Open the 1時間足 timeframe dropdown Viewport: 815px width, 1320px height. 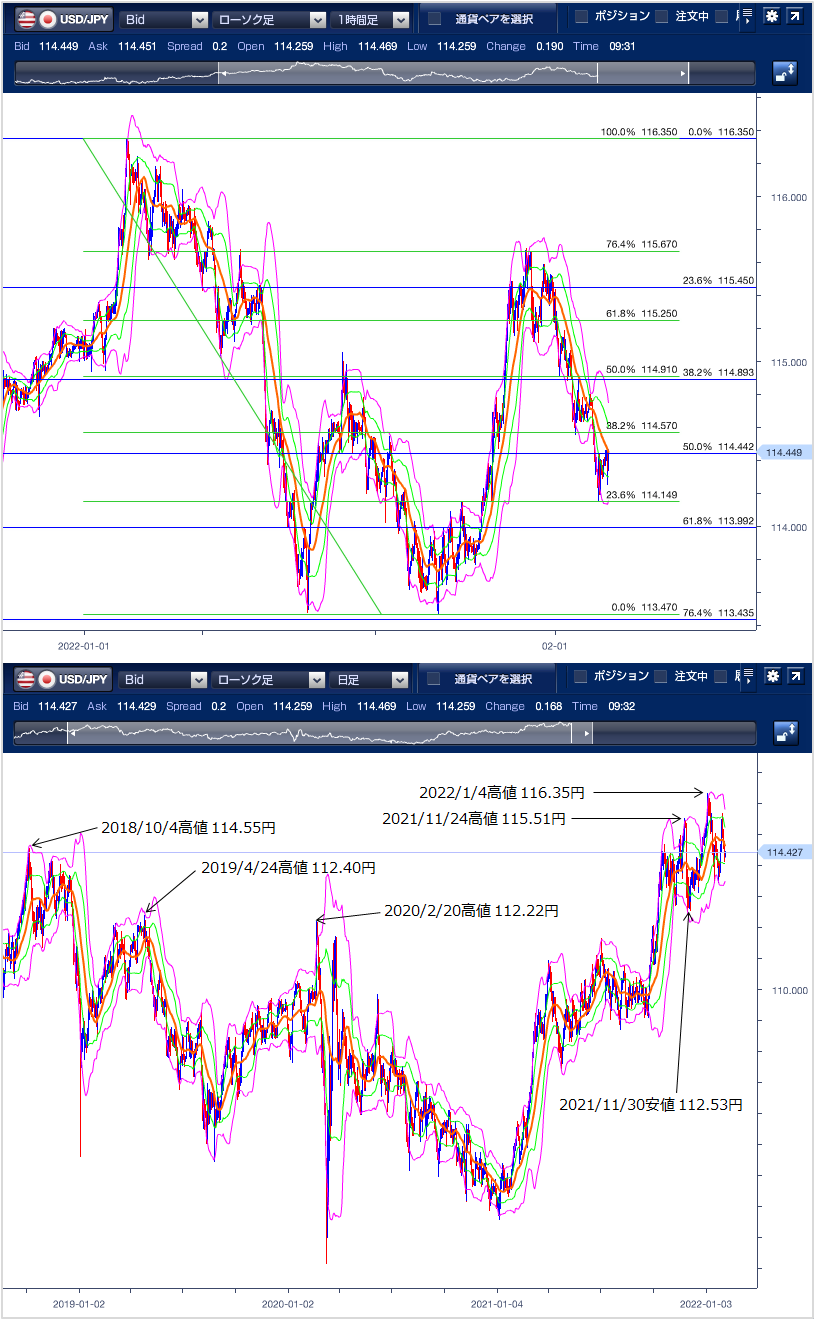[x=370, y=19]
